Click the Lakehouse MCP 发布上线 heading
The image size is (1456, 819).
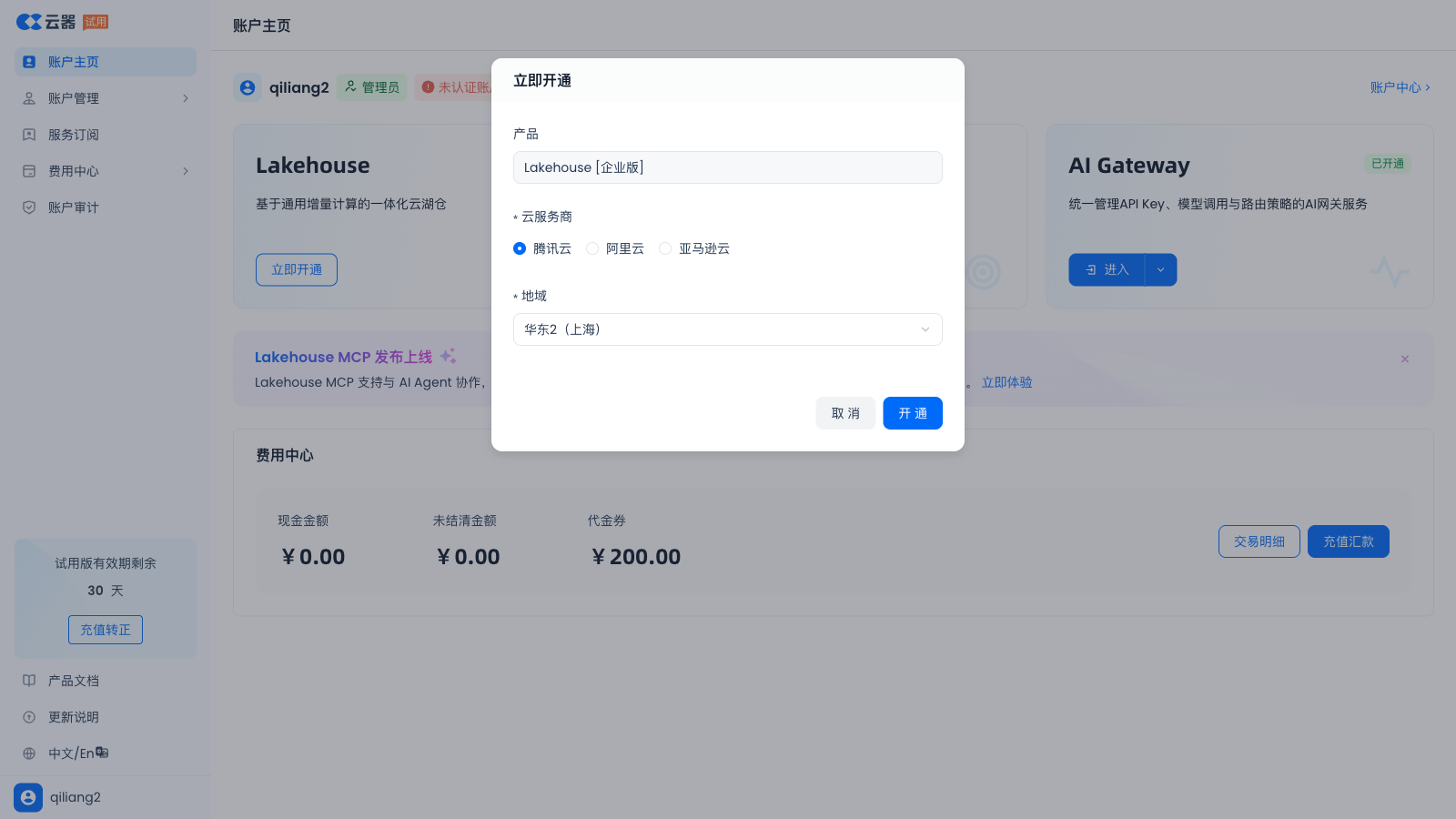[x=343, y=357]
